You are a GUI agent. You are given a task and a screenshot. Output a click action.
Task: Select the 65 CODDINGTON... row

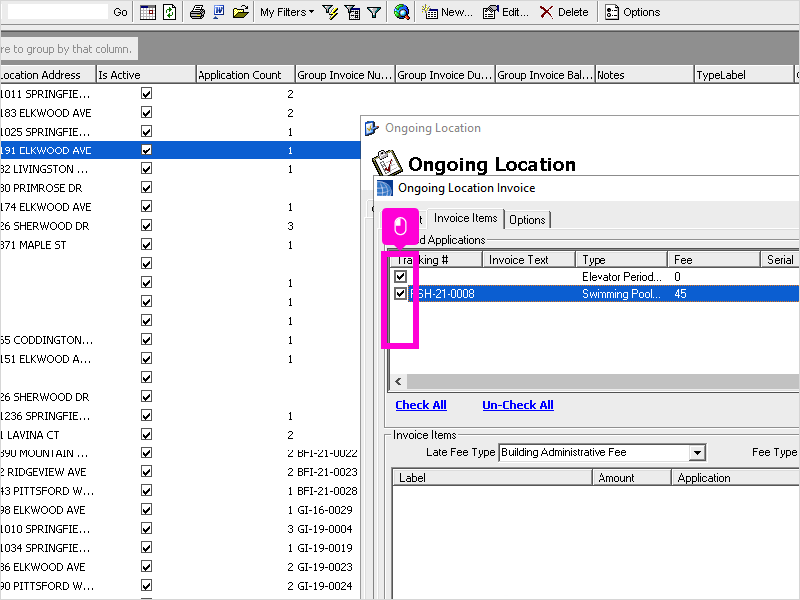pyautogui.click(x=180, y=340)
